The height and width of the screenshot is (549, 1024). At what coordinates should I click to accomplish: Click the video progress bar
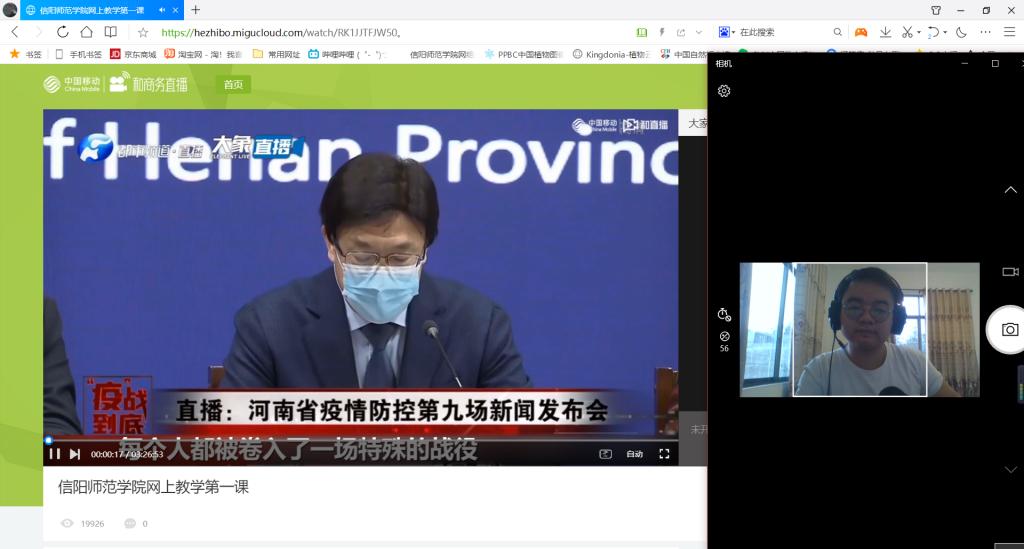(x=360, y=440)
